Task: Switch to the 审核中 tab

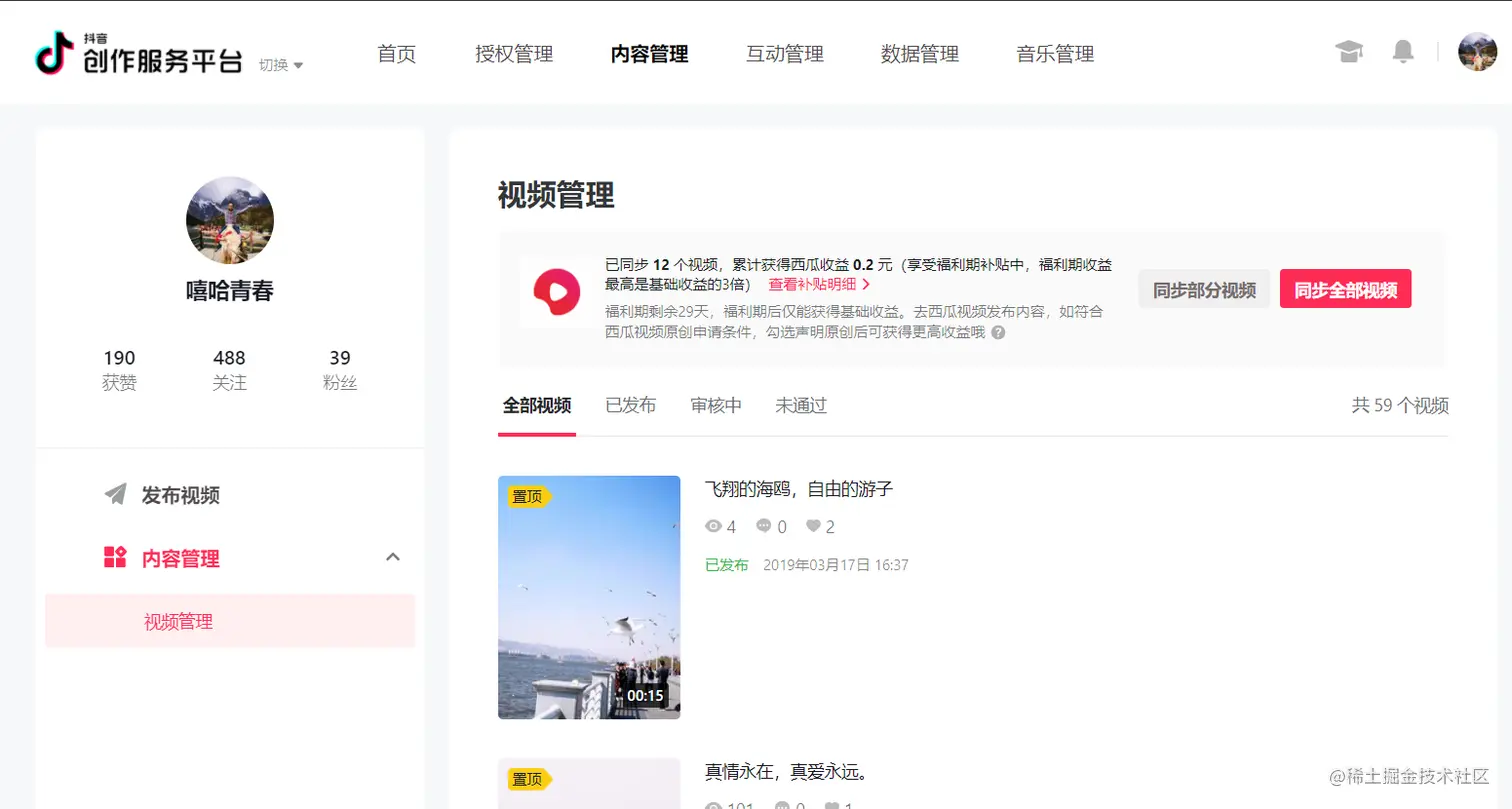Action: 716,406
